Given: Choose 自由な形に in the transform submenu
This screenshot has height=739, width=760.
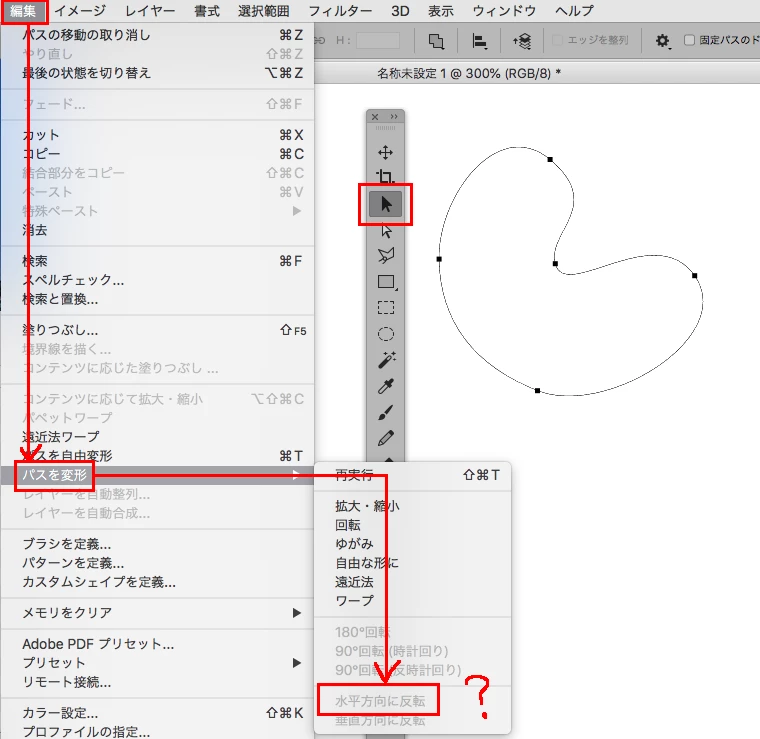Looking at the screenshot, I should [x=412, y=563].
